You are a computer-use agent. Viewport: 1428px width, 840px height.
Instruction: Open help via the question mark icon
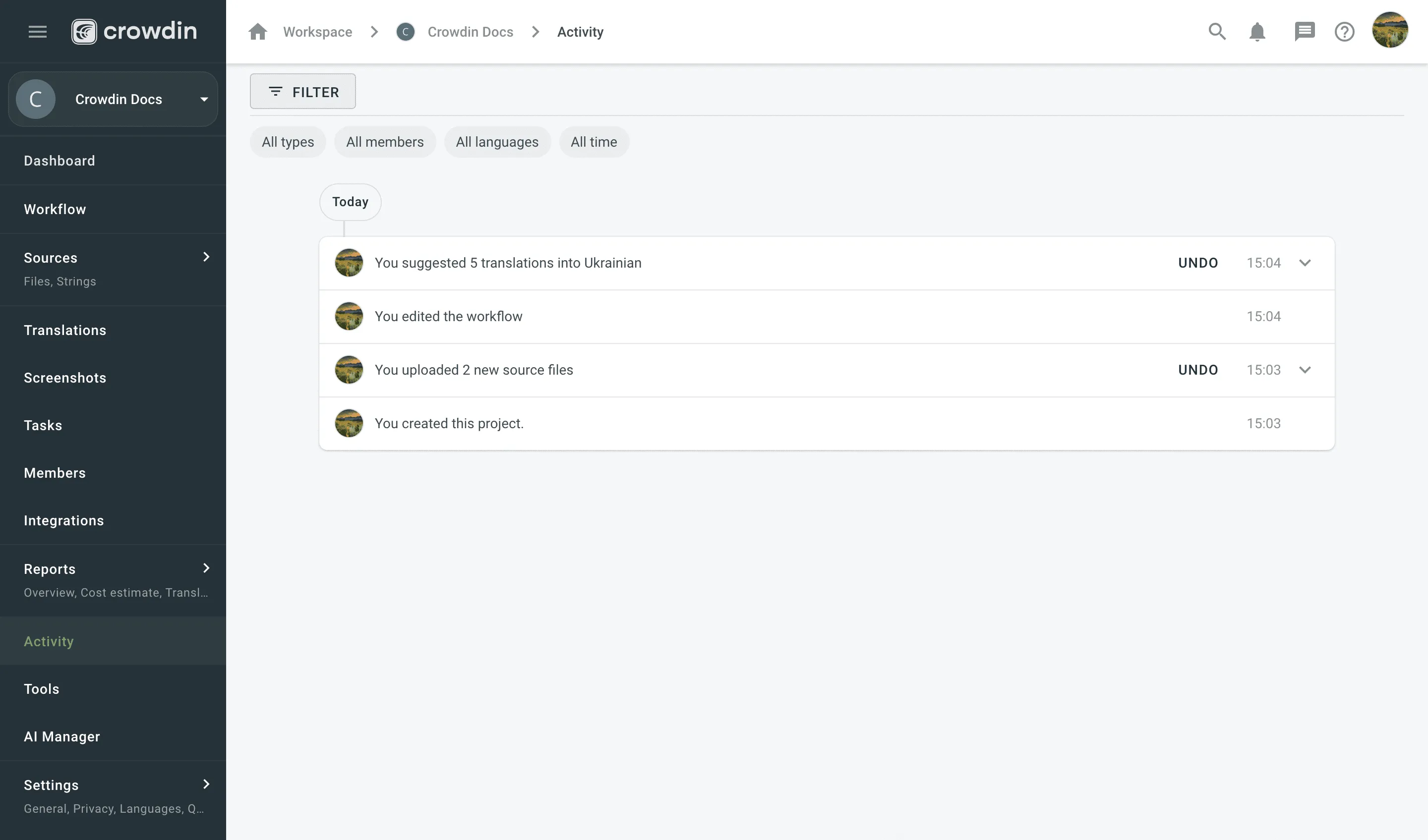1344,32
